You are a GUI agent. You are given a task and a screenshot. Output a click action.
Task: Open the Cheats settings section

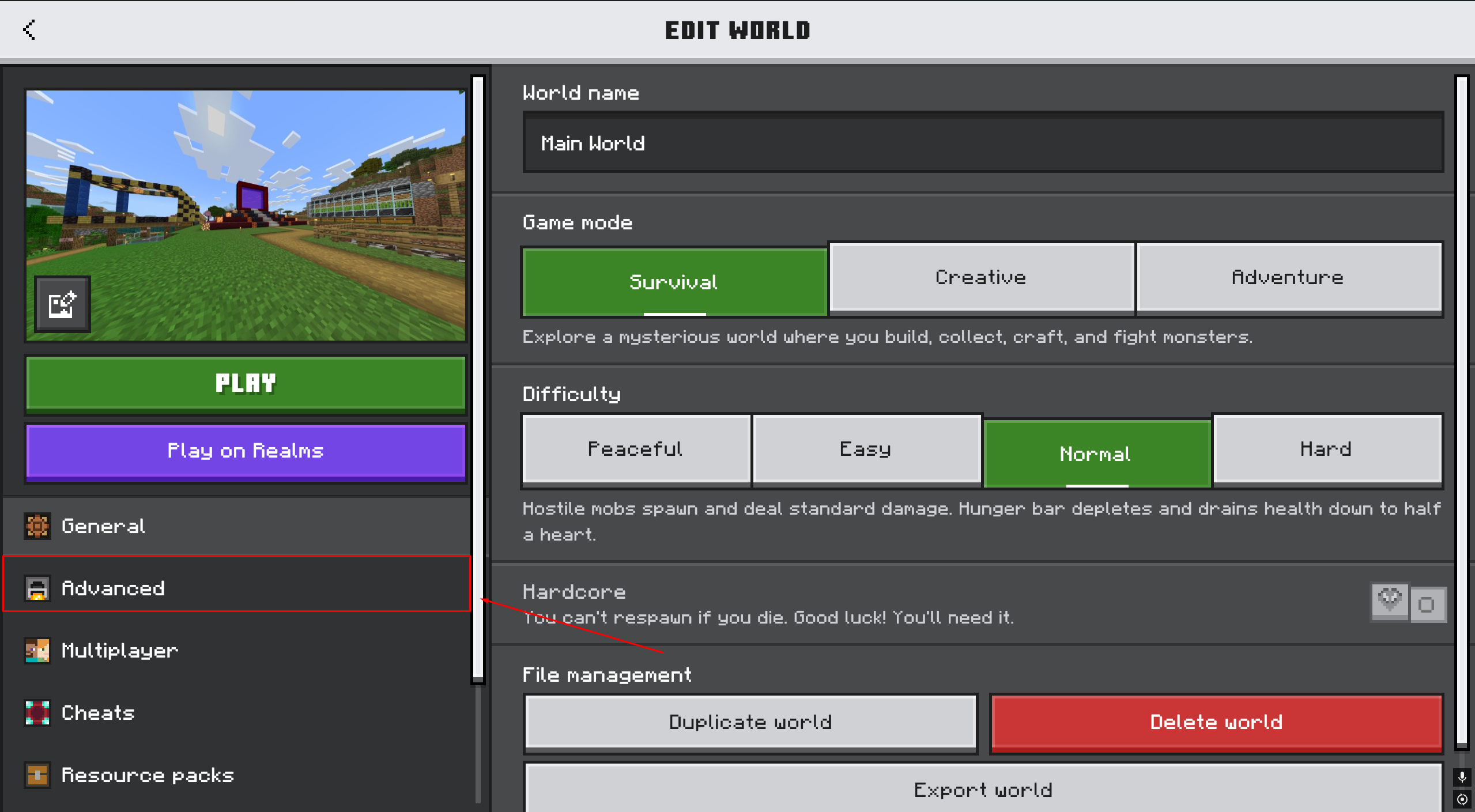237,713
